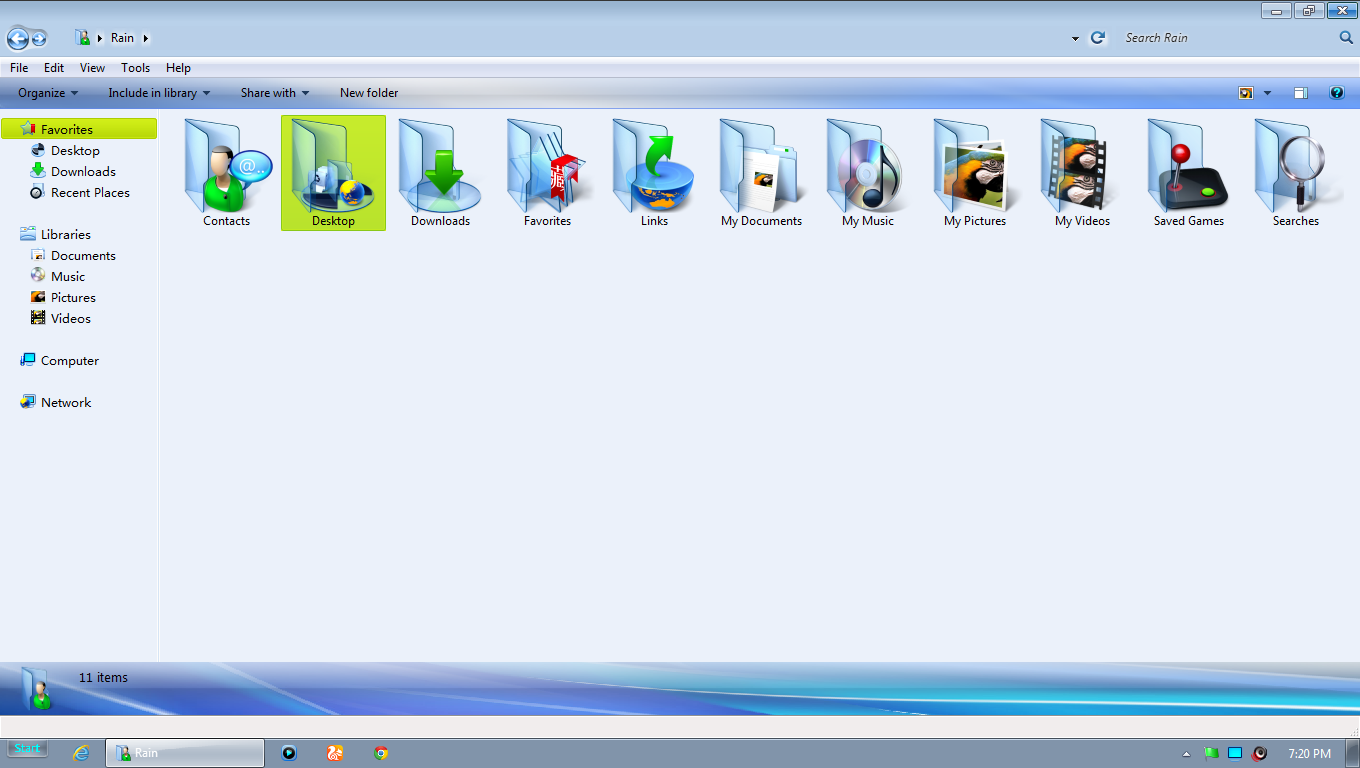Screen dimensions: 1360x768
Task: Open the Tools menu
Action: [x=135, y=68]
